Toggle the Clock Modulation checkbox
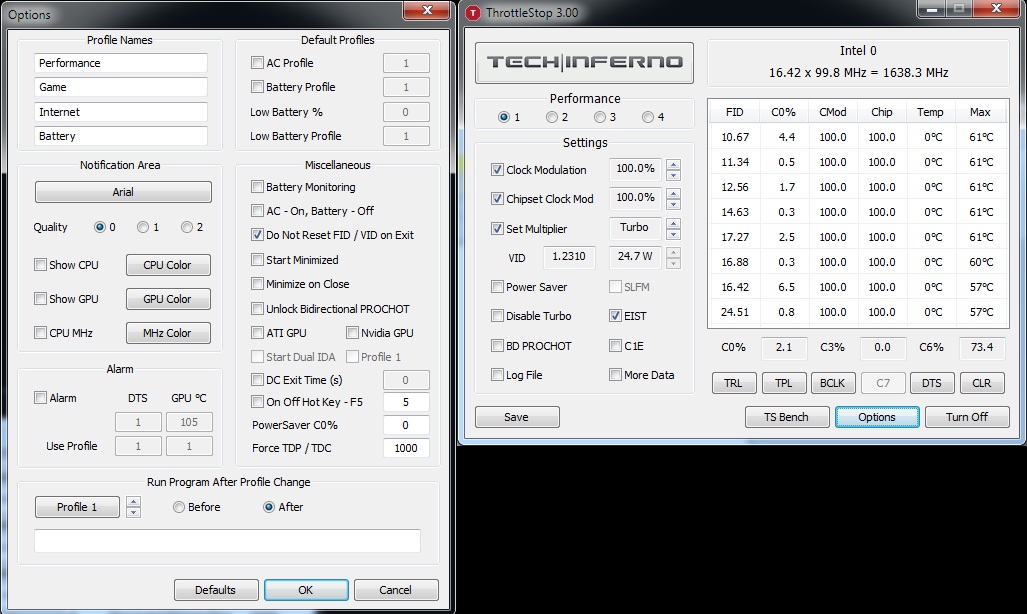1027x614 pixels. pos(497,170)
